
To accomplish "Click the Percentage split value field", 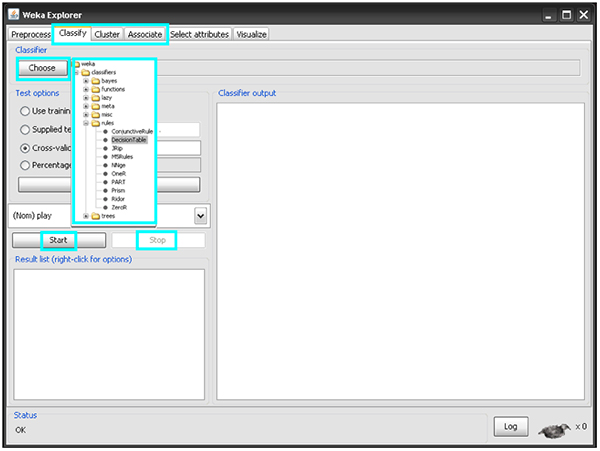I will (178, 165).
